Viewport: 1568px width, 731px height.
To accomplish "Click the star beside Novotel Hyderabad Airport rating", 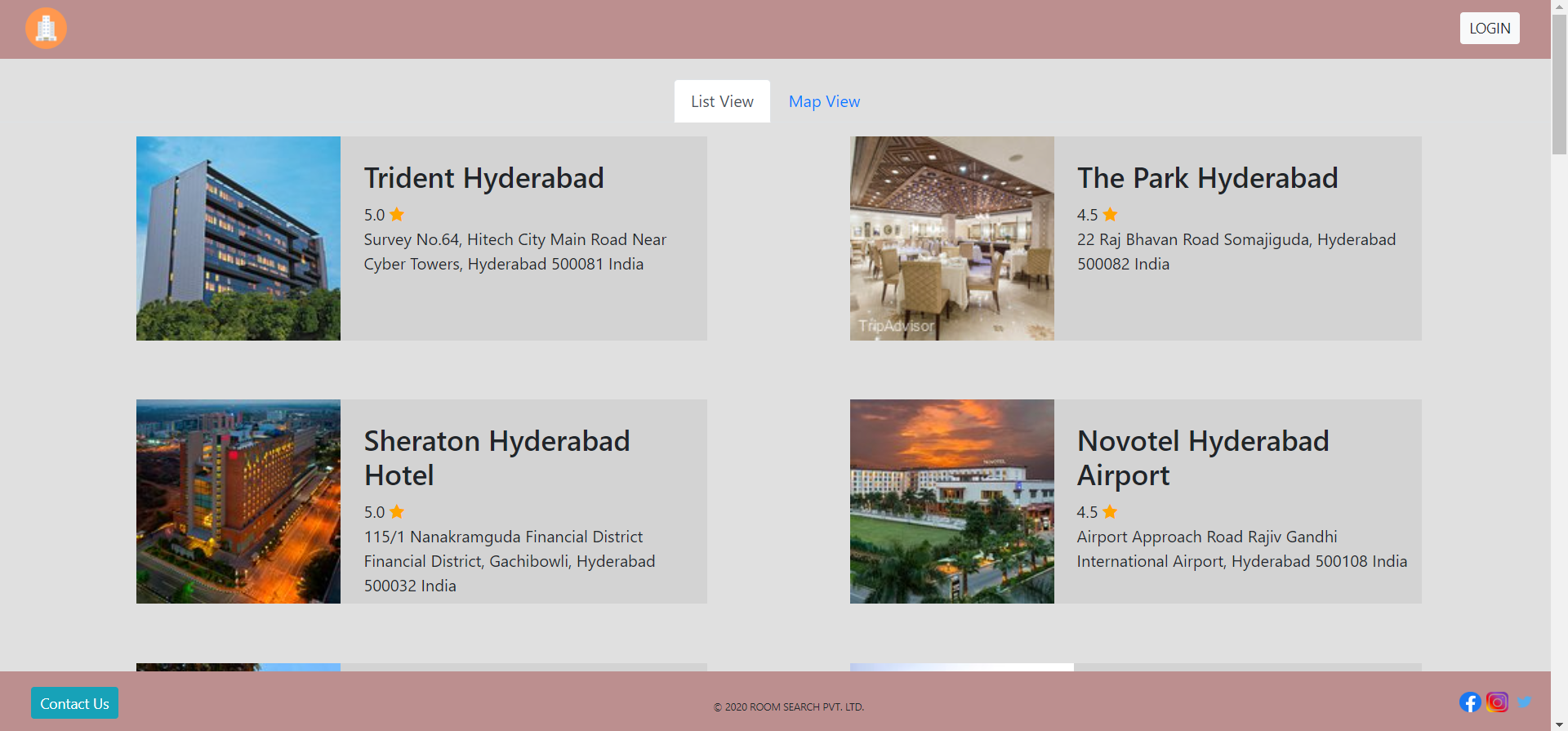I will click(1110, 511).
